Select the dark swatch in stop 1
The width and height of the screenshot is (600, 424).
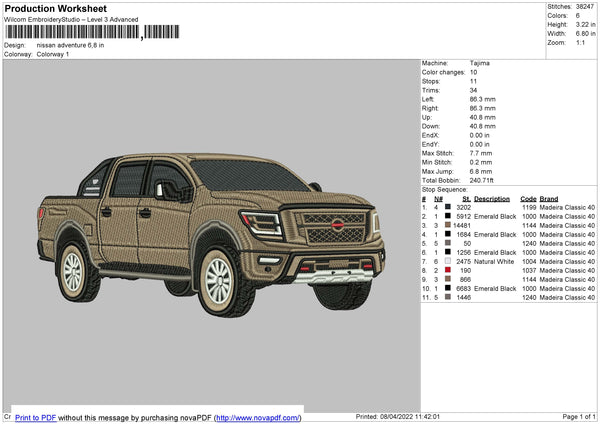click(449, 207)
